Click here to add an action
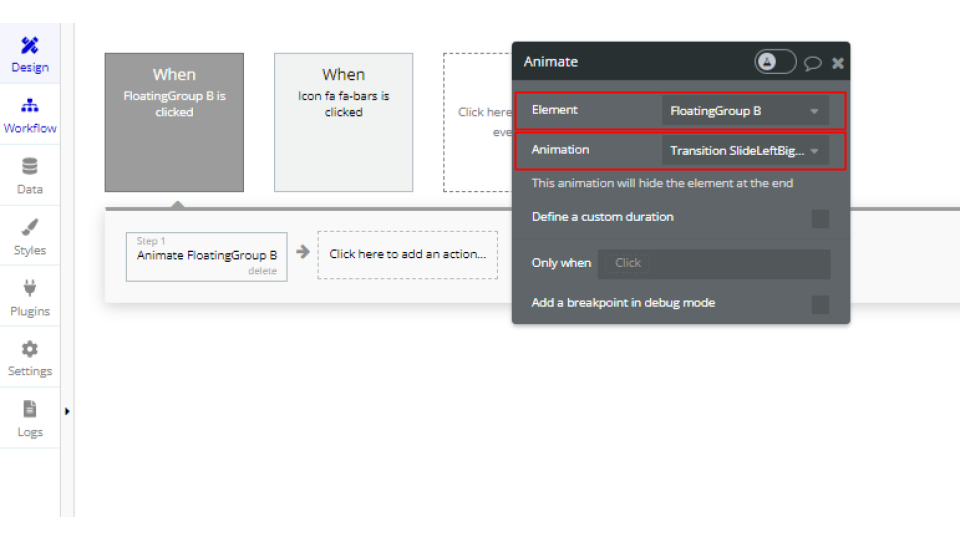960x540 pixels. point(408,255)
